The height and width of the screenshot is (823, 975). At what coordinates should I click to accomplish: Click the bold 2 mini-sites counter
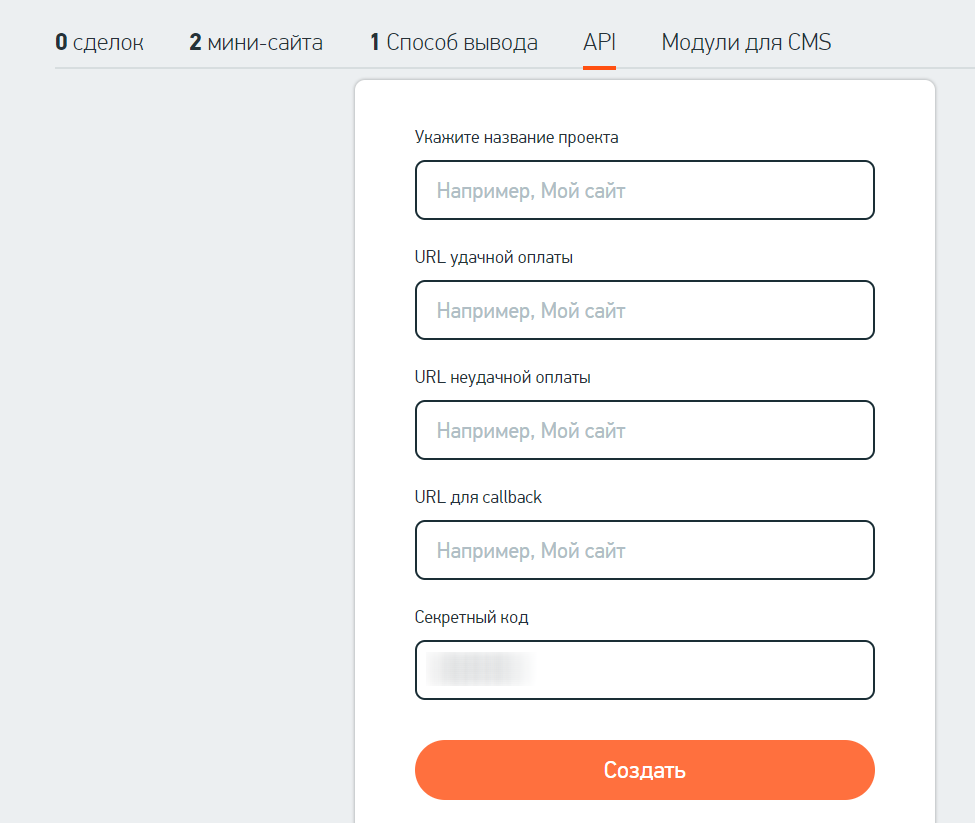[x=195, y=43]
